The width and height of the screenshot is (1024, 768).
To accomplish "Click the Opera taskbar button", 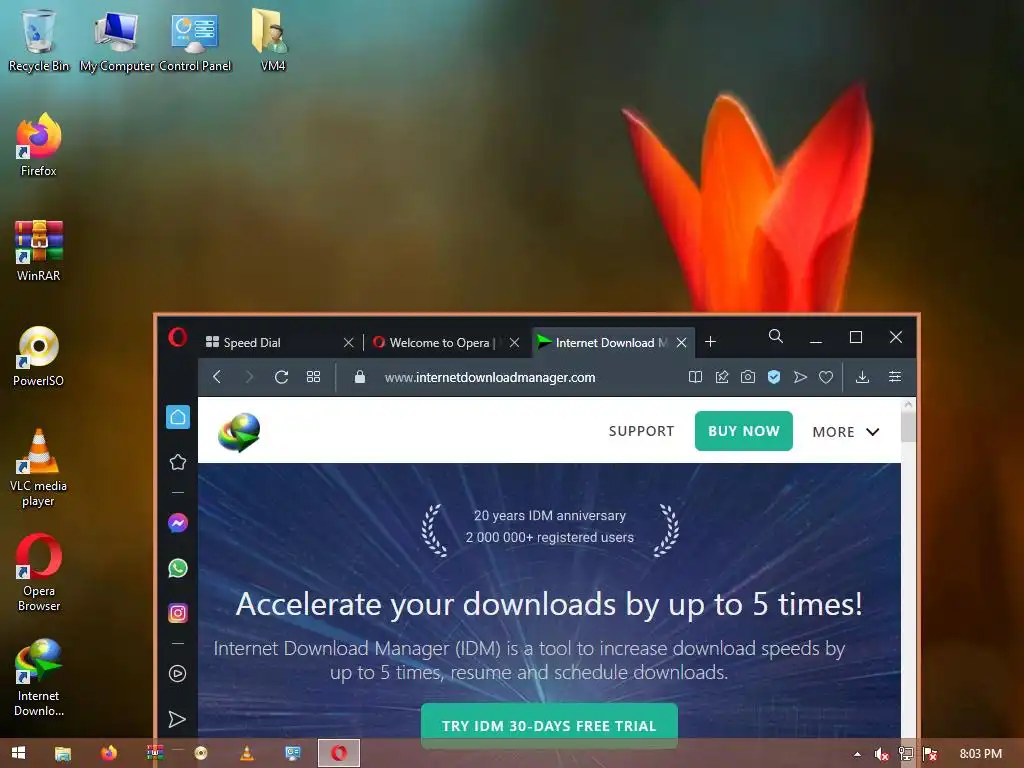I will tap(339, 753).
